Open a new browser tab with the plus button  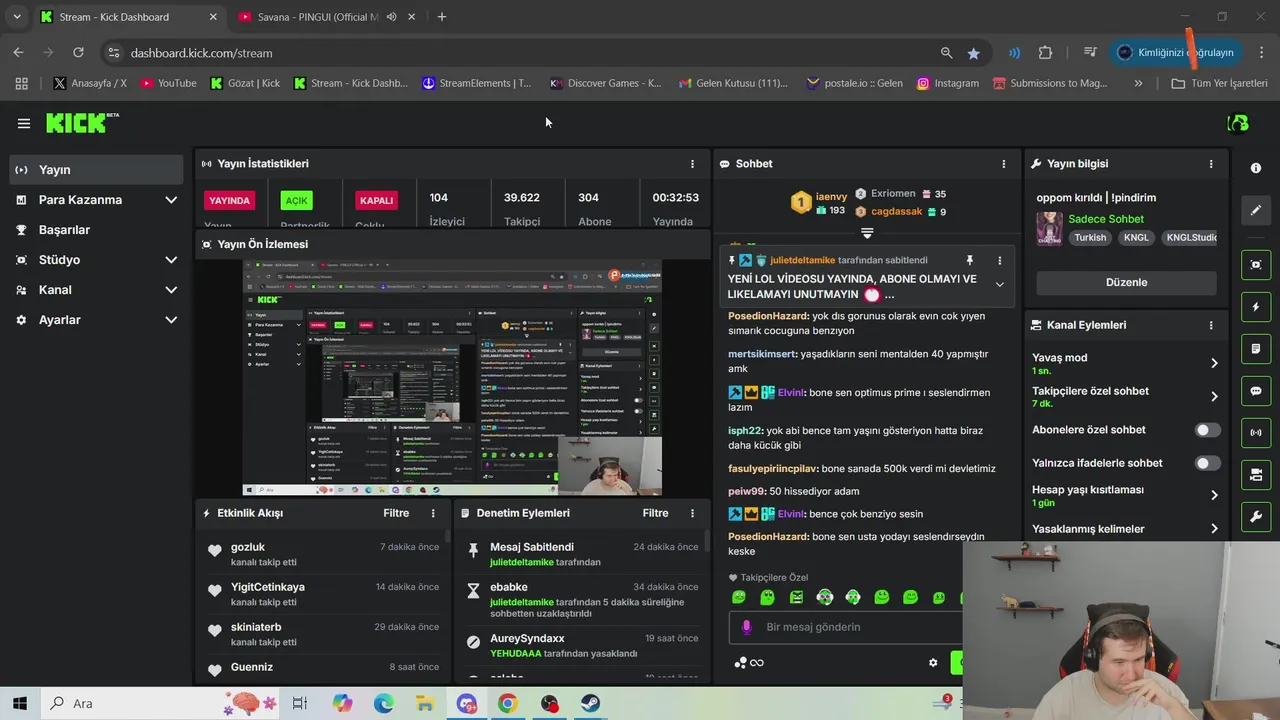tap(442, 17)
